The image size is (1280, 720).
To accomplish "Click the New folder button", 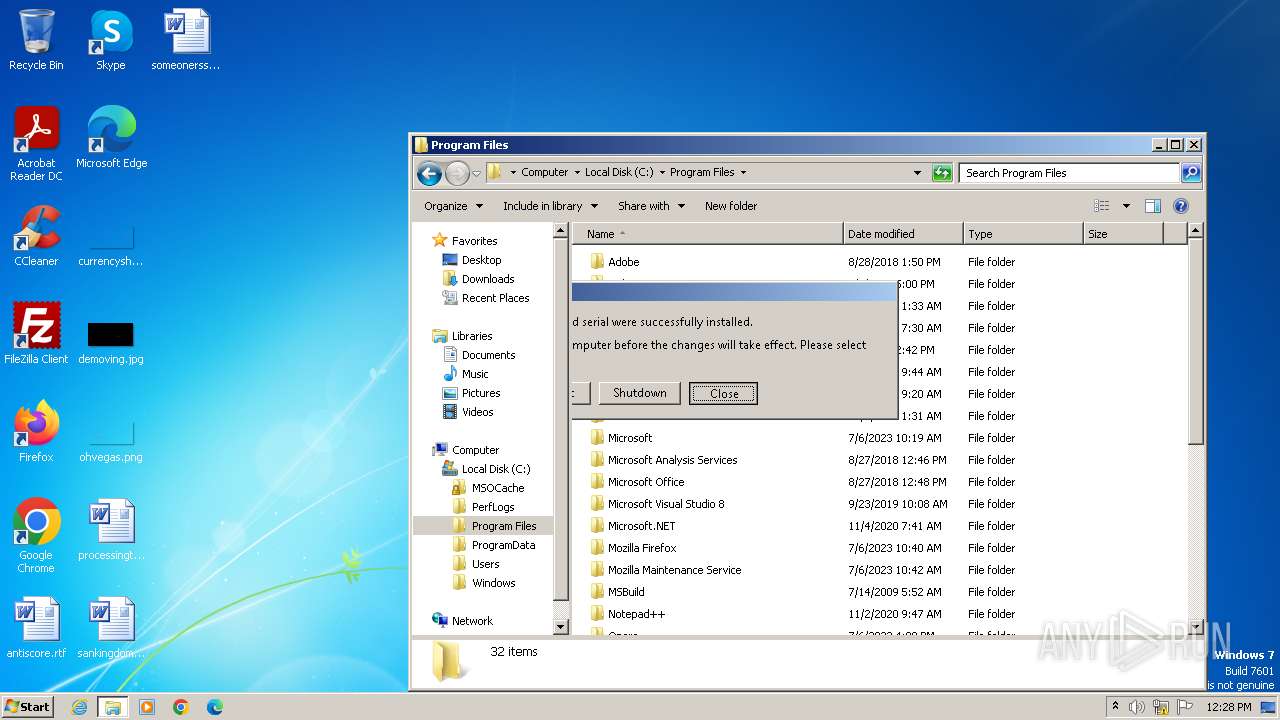I will click(731, 206).
